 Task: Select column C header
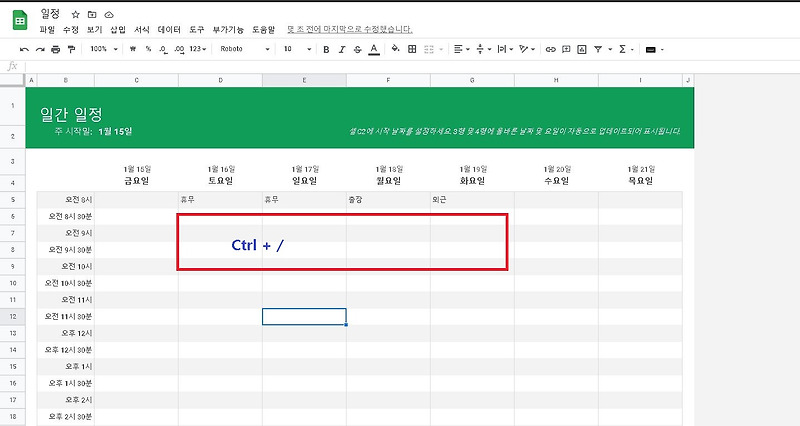136,80
